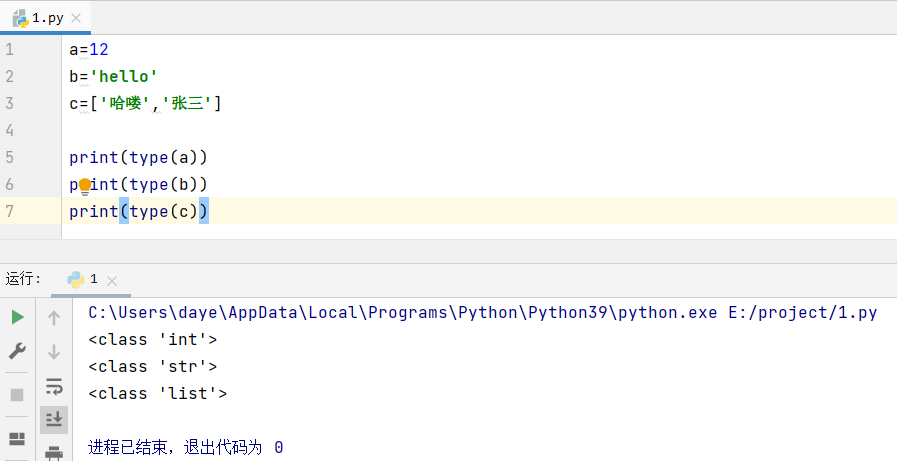Click line number 5 in the gutter

(9, 157)
